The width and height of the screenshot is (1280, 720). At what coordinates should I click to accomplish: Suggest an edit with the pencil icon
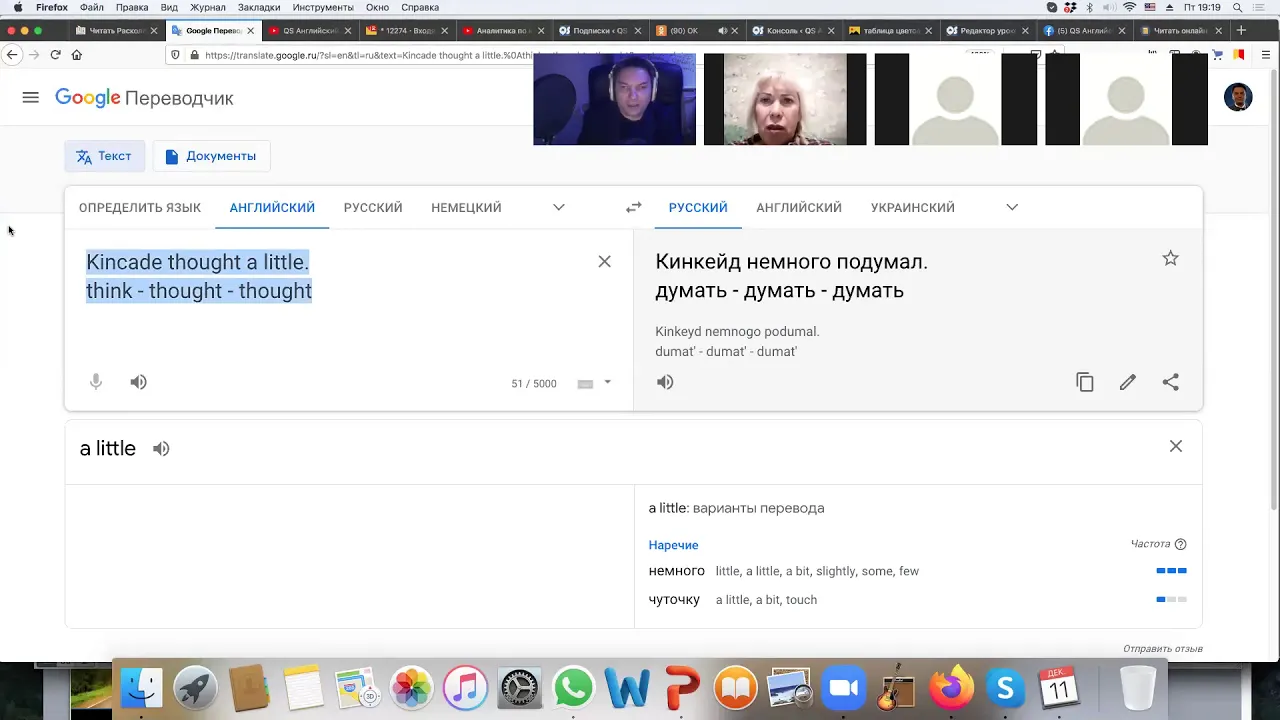coord(1128,382)
